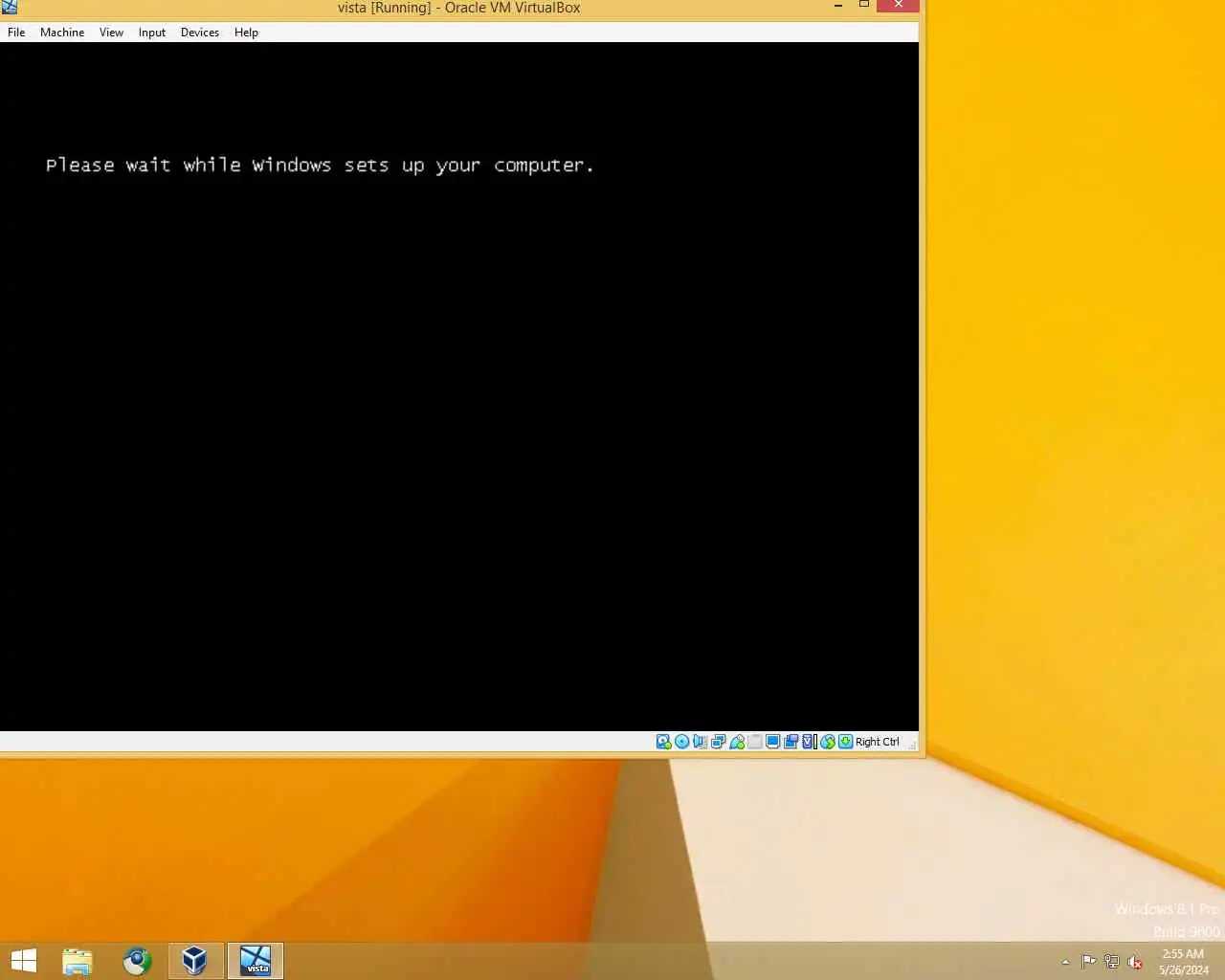Open the taskbar clock showing 2:55 AM
Viewport: 1225px width, 980px height.
coord(1183,962)
